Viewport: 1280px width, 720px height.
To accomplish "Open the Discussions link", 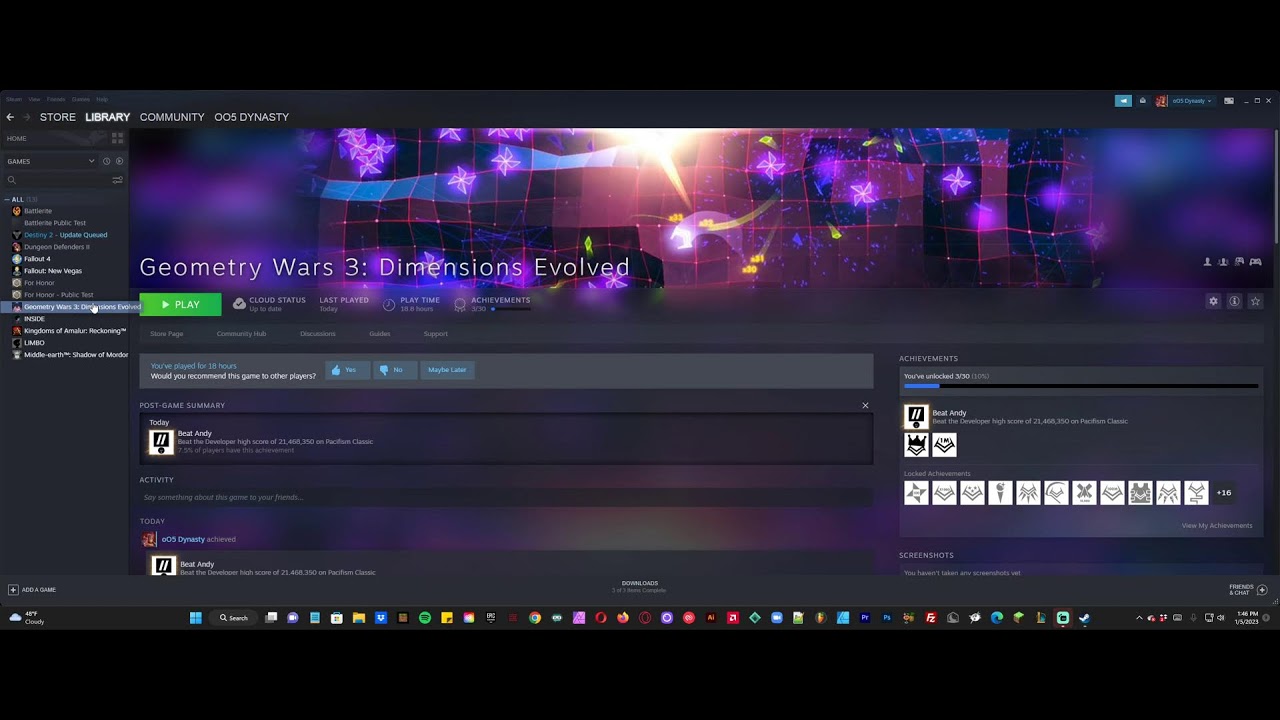I will coord(318,334).
